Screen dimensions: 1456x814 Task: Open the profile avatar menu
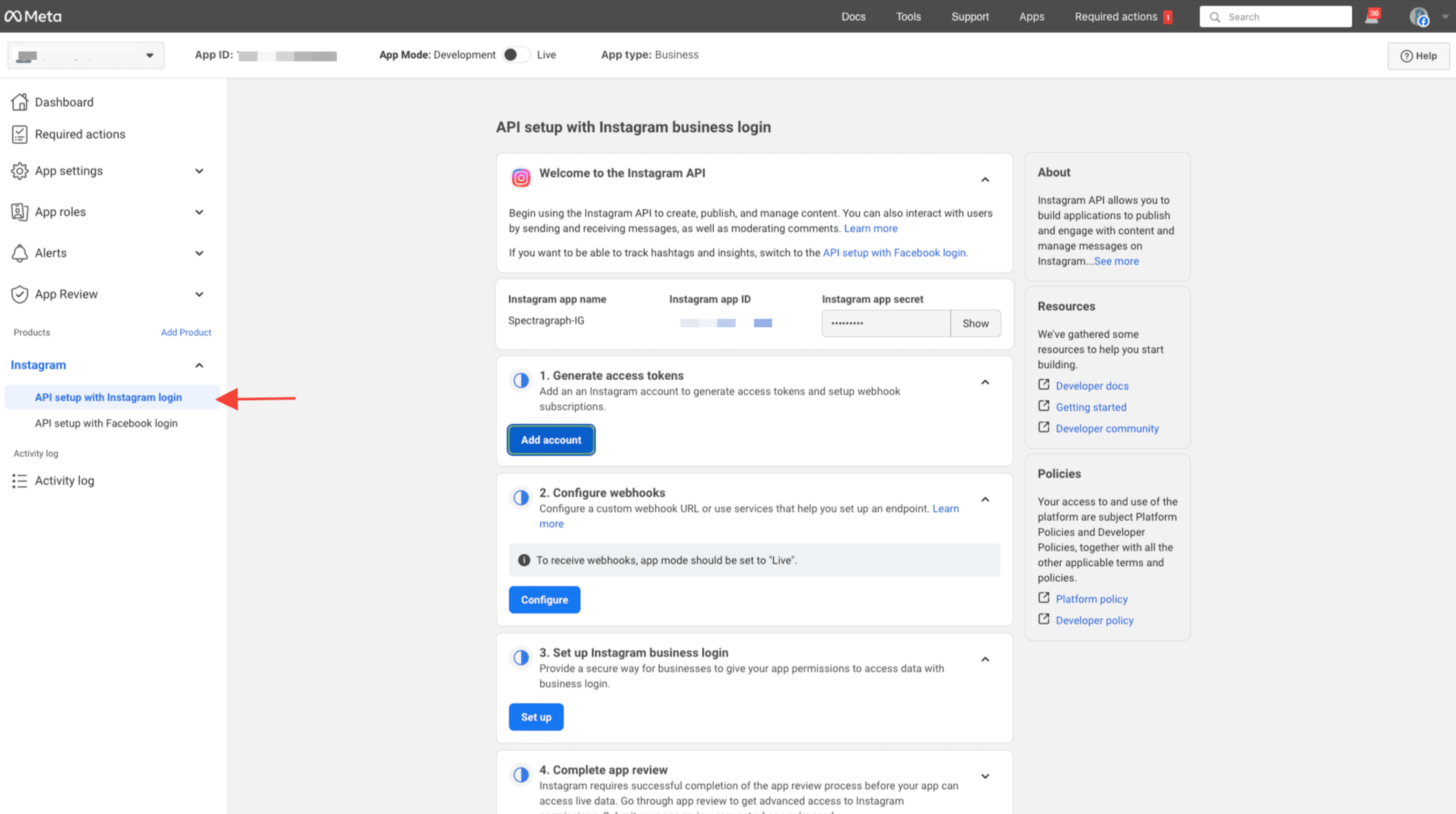[x=1419, y=17]
